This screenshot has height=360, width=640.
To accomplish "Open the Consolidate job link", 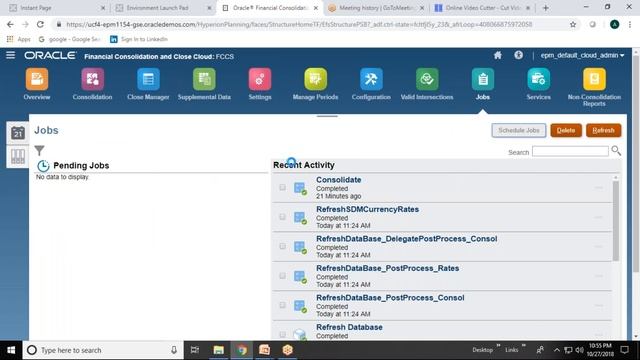I will (x=338, y=180).
